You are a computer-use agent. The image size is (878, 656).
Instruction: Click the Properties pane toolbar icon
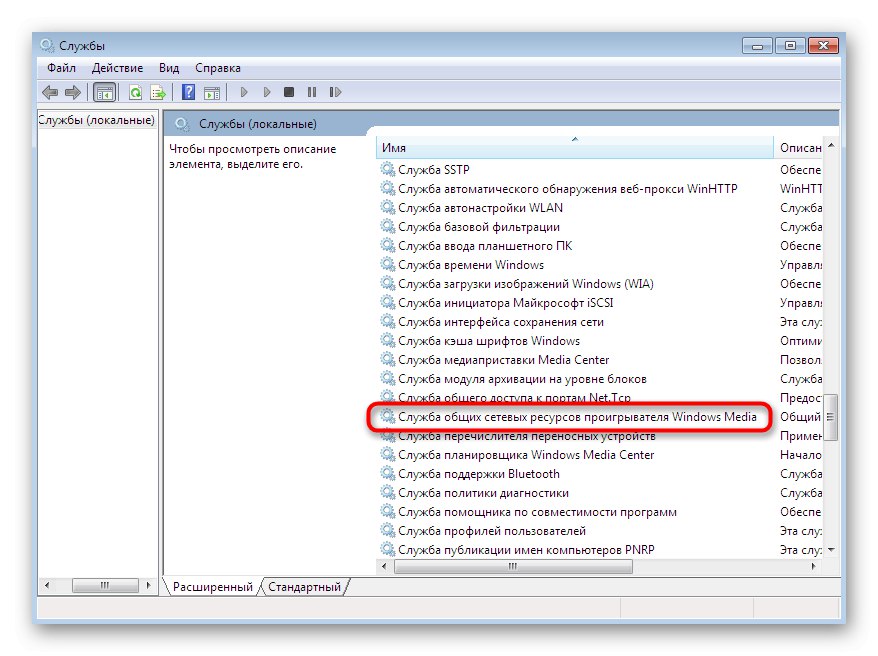coord(212,92)
